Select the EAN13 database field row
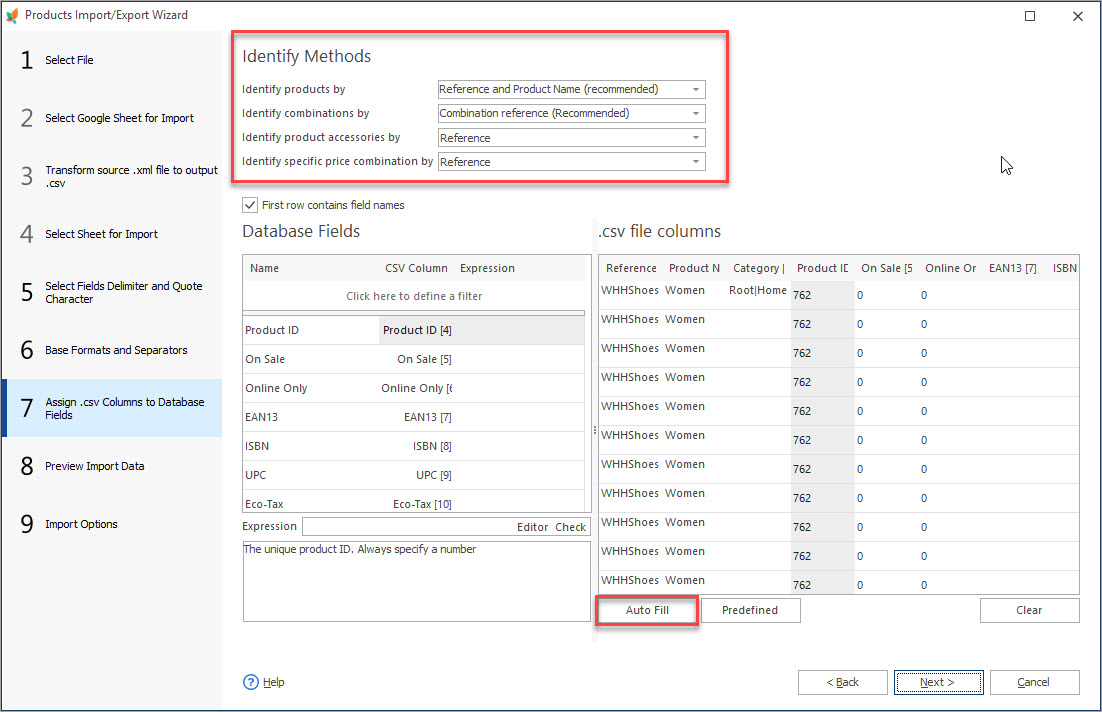The height and width of the screenshot is (712, 1102). pos(413,417)
